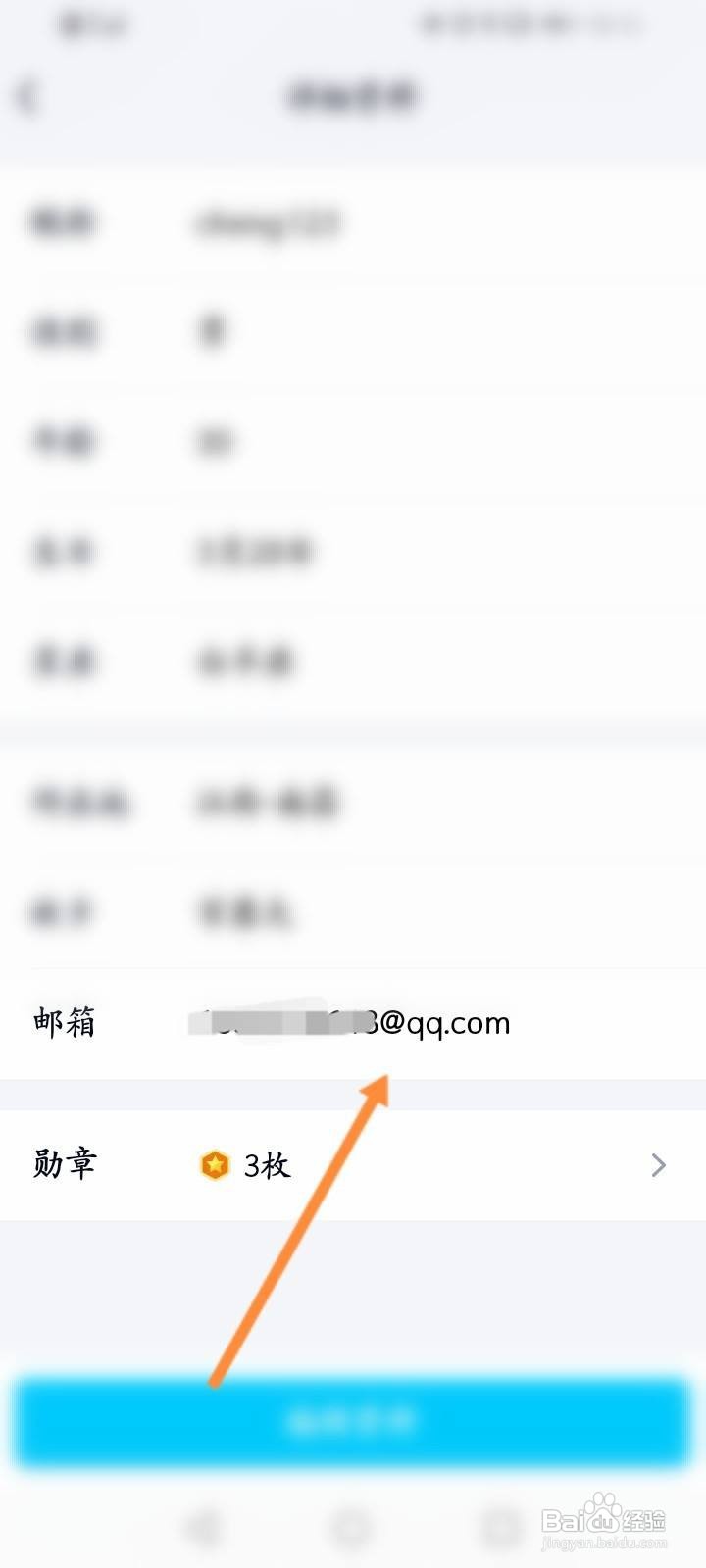Select the blurred row directly above 邮箱
This screenshot has height=1568, width=706.
tap(353, 913)
